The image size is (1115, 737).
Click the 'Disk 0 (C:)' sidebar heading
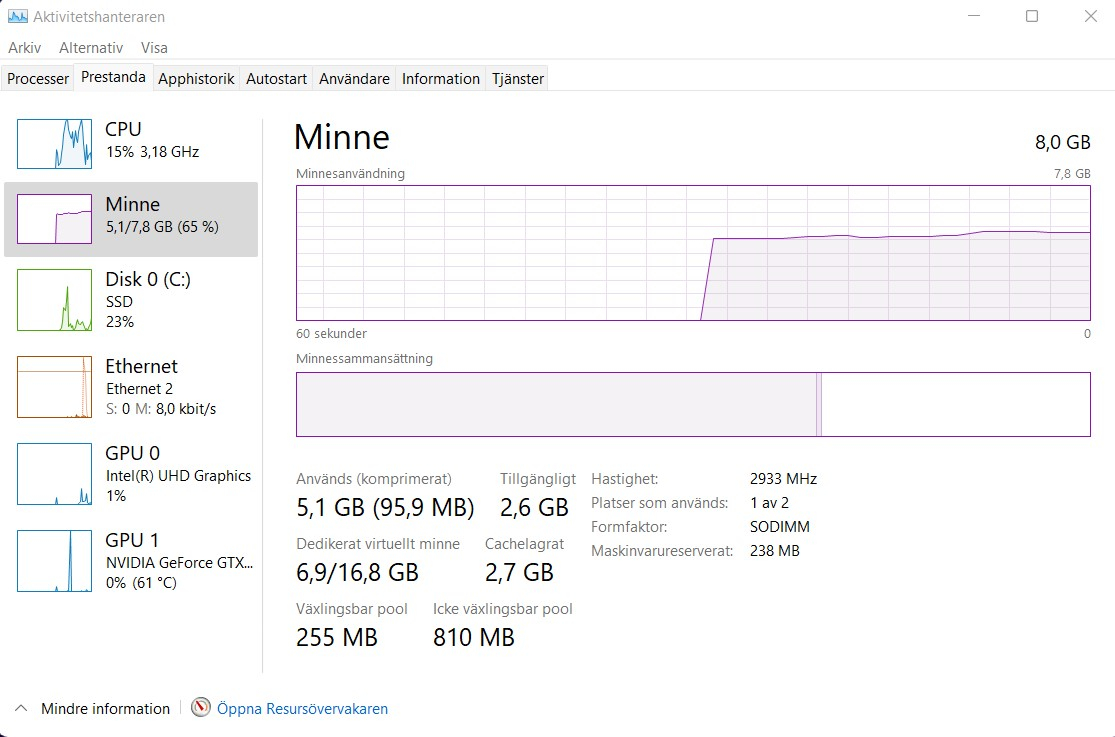(x=148, y=279)
